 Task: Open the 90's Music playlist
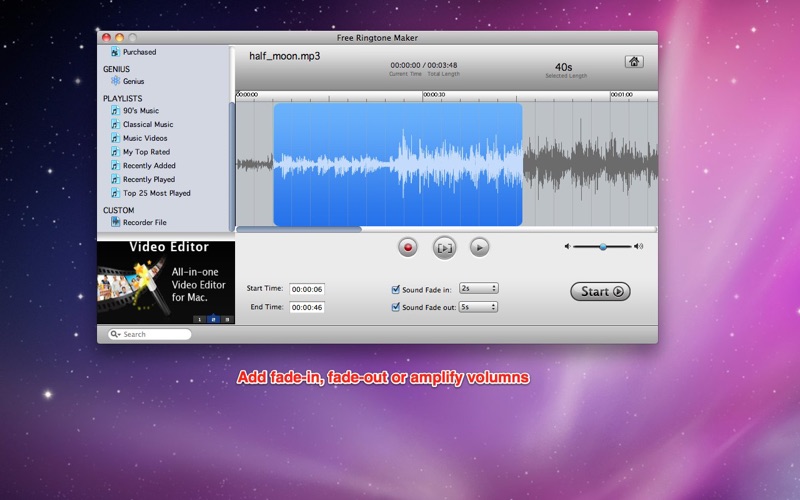140,110
